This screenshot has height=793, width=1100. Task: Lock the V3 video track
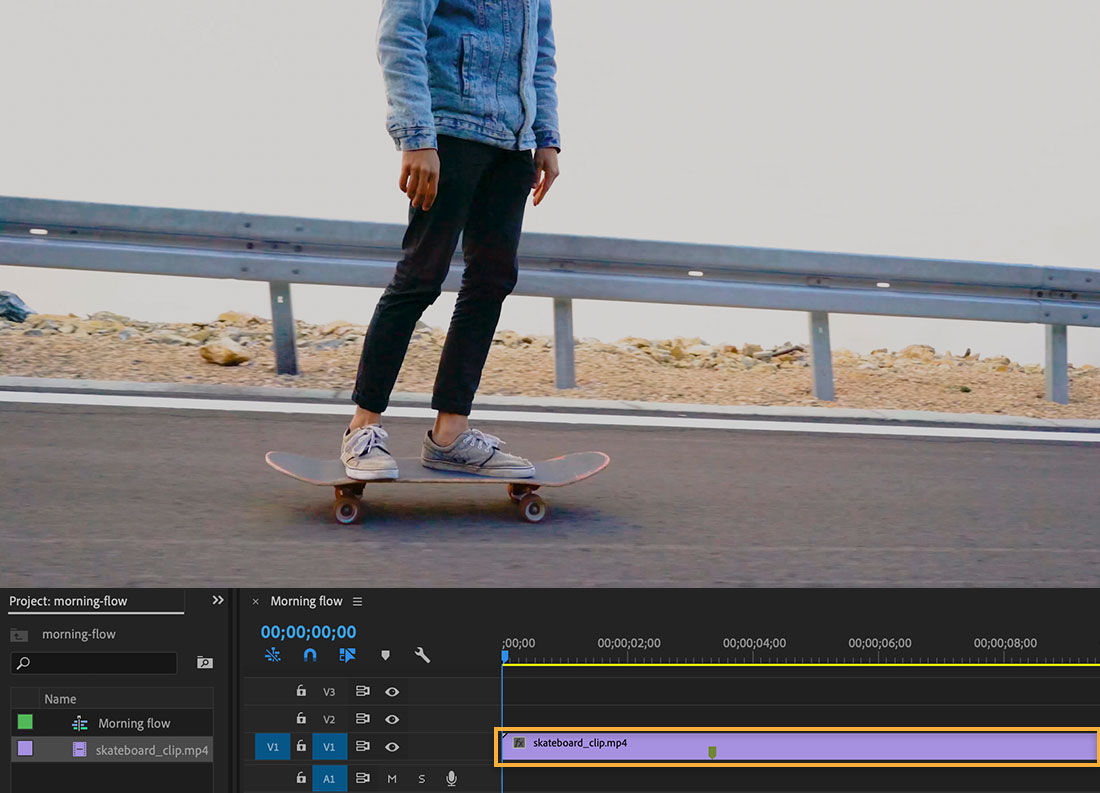[x=301, y=692]
